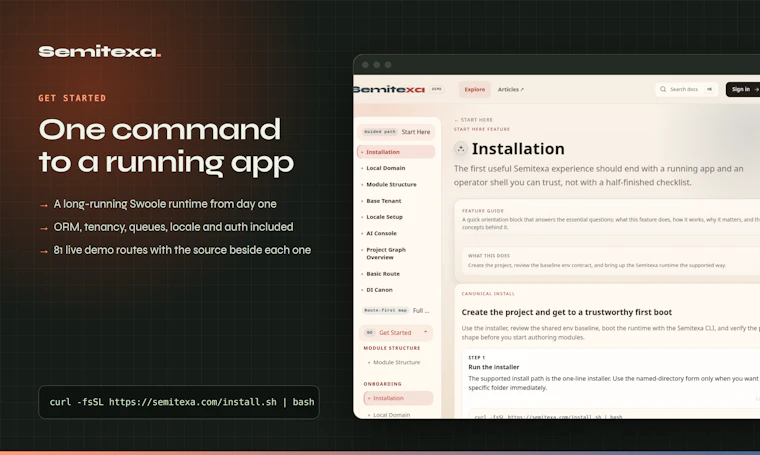
Task: Click the "START HERE FEATURE" label
Action: 482,129
